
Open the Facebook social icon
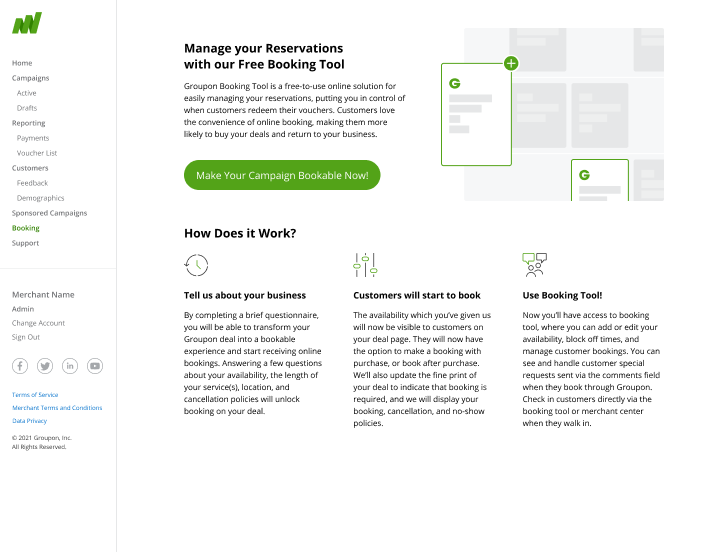tap(20, 366)
